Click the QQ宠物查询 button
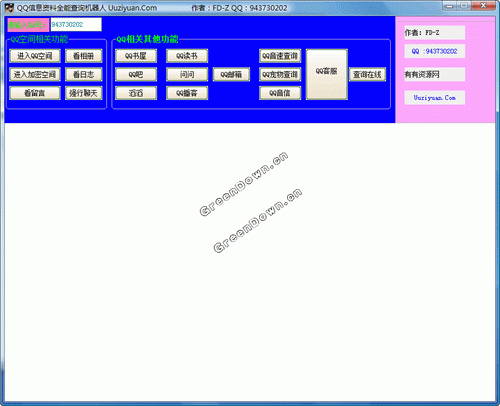The height and width of the screenshot is (406, 500). click(280, 74)
